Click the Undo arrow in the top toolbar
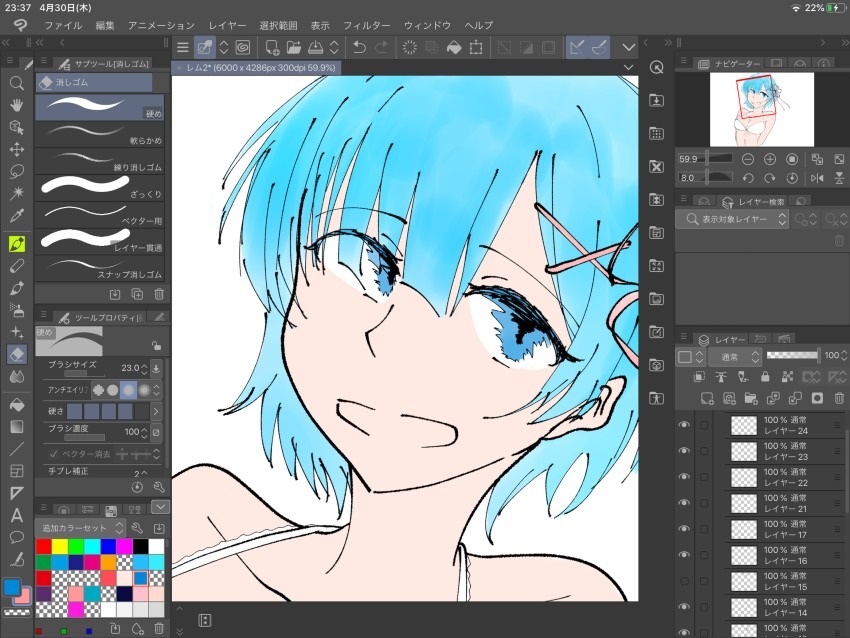Image resolution: width=850 pixels, height=638 pixels. point(360,47)
